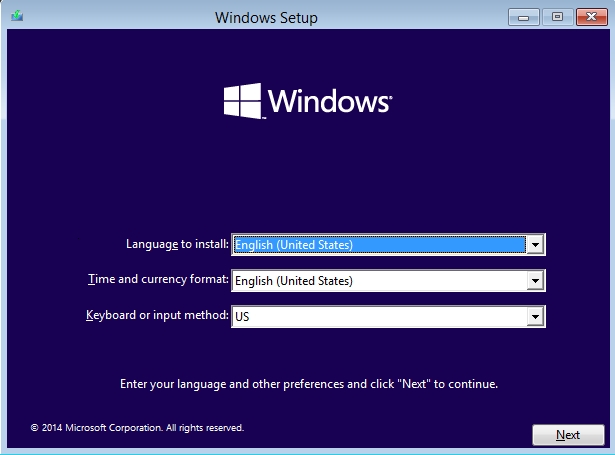Open the Language to install combo box
615x455 pixels.
[388, 245]
